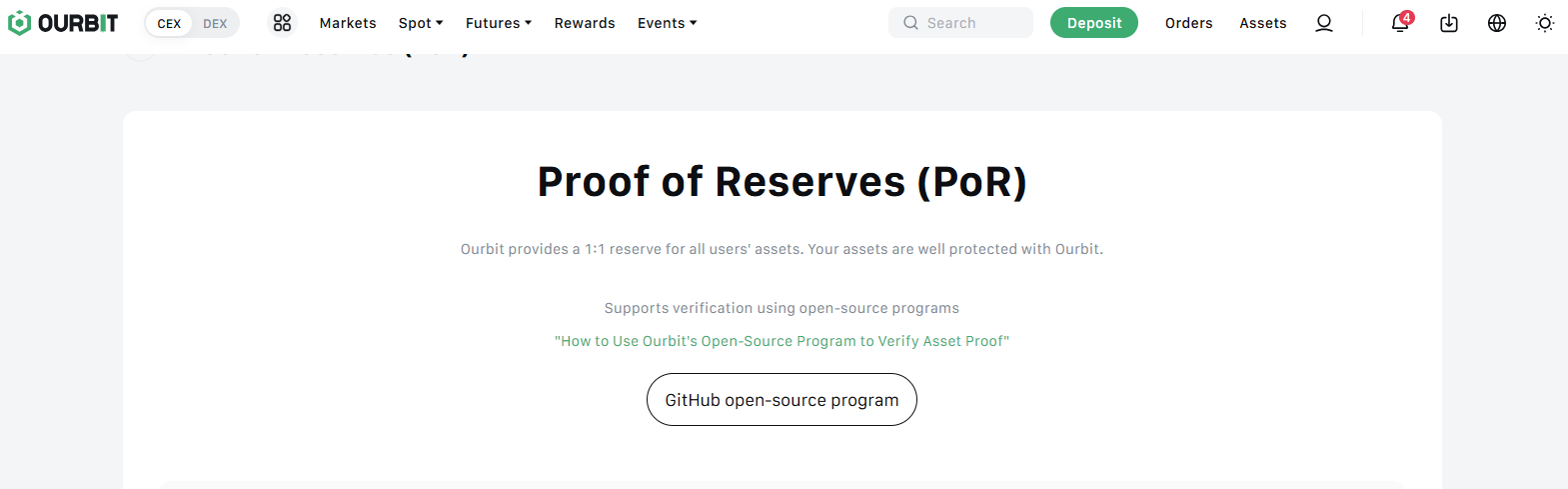Click the search magnifier icon
This screenshot has width=1568, height=489.
(910, 23)
